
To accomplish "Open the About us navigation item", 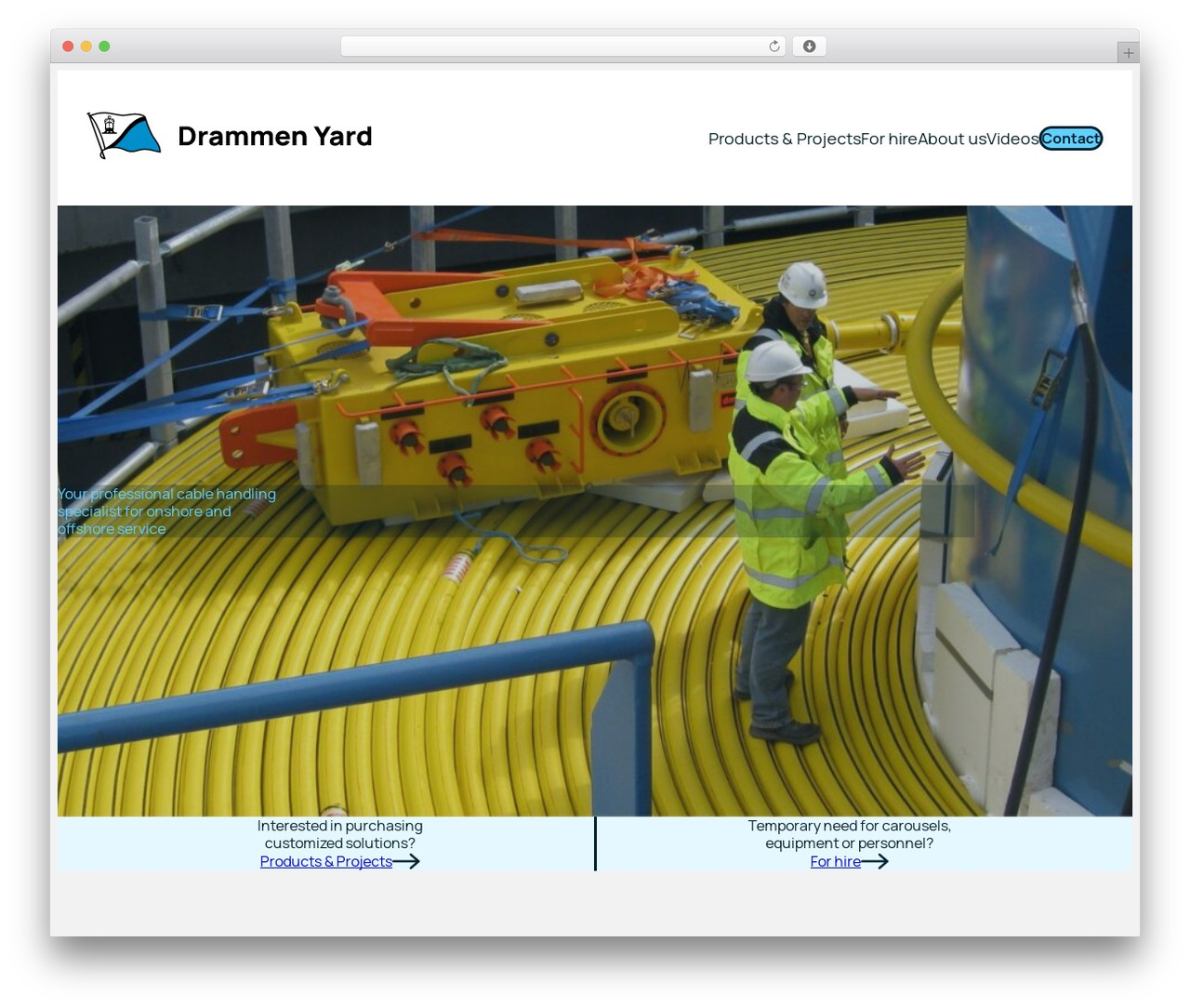I will coord(952,139).
